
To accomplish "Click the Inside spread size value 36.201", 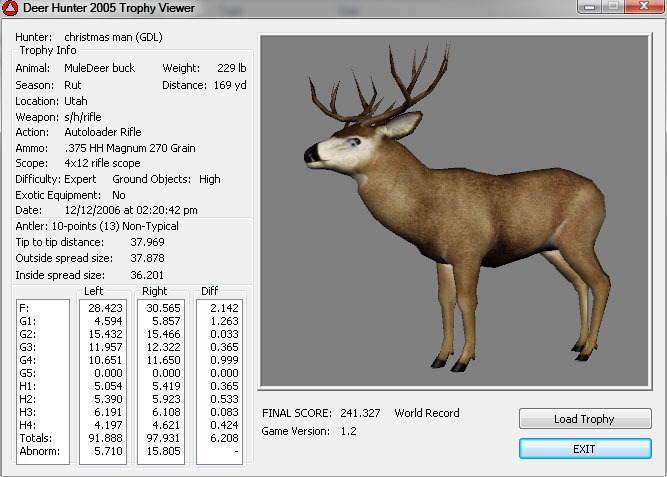I will 148,274.
